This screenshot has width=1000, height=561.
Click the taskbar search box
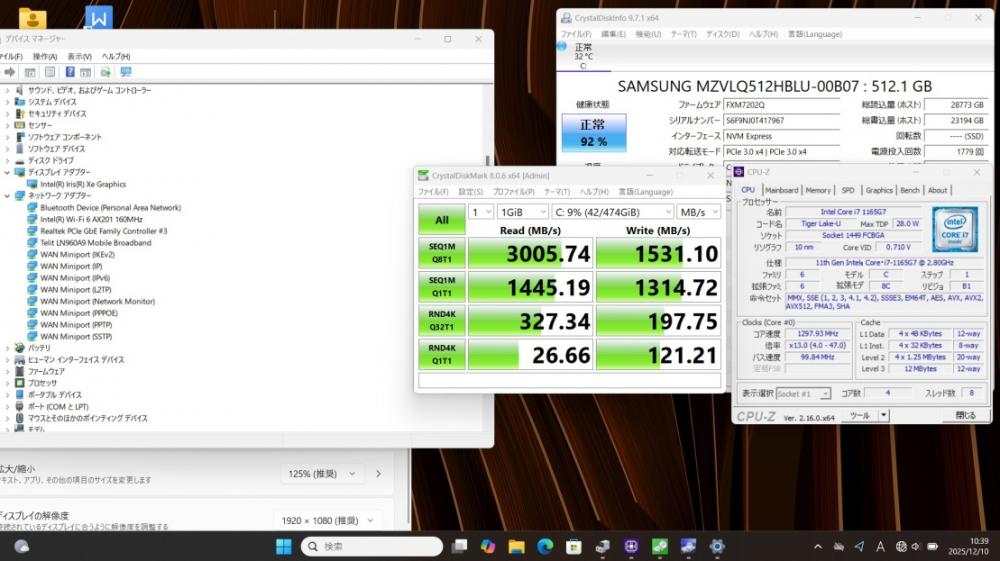372,546
